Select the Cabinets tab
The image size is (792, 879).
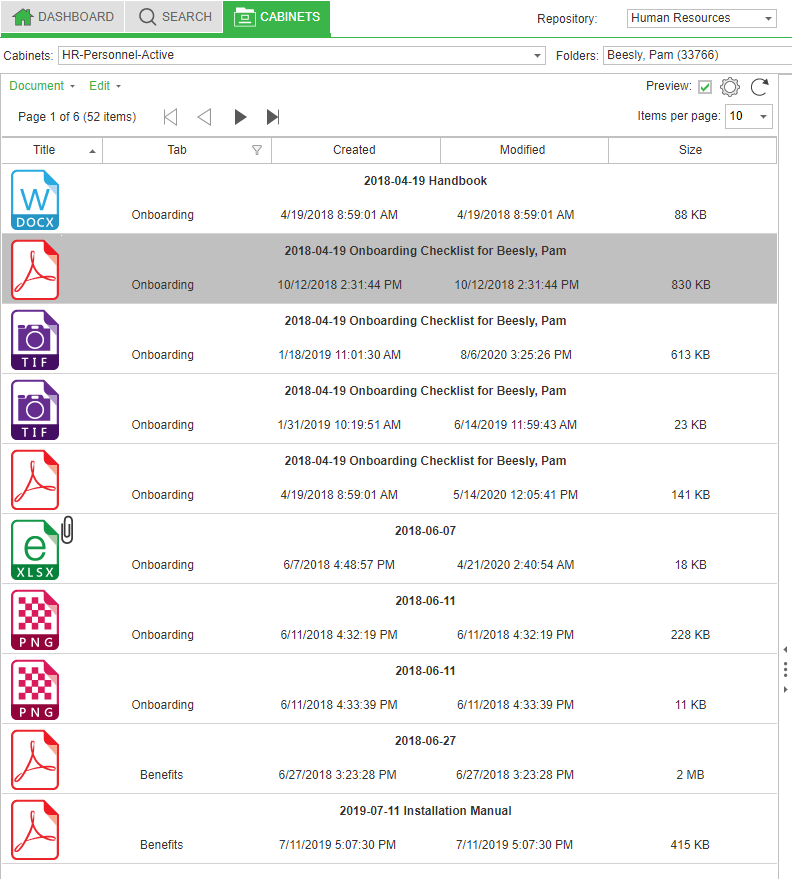[277, 17]
